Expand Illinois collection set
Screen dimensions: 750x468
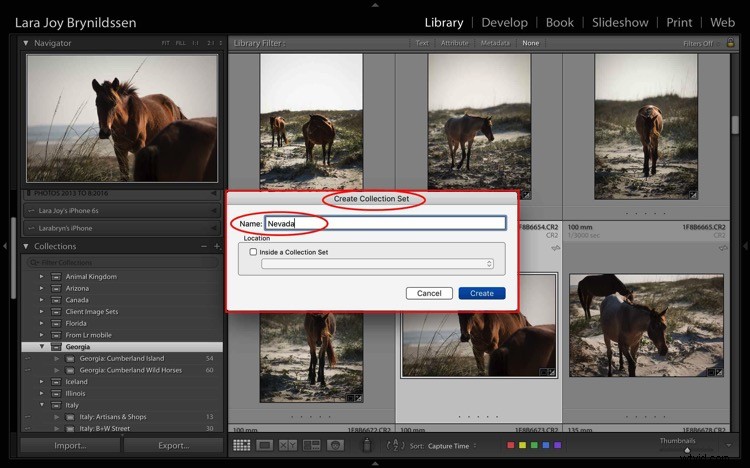[x=42, y=393]
